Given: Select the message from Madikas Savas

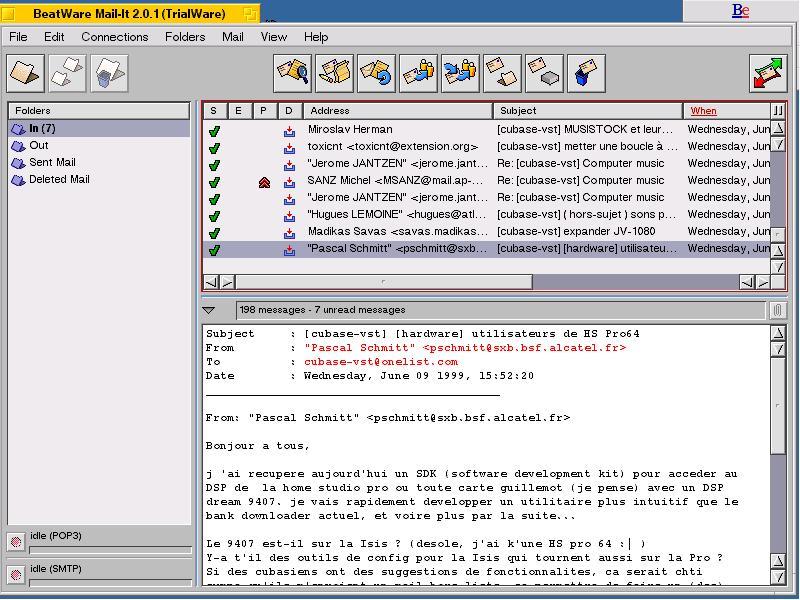Looking at the screenshot, I should pyautogui.click(x=487, y=232).
